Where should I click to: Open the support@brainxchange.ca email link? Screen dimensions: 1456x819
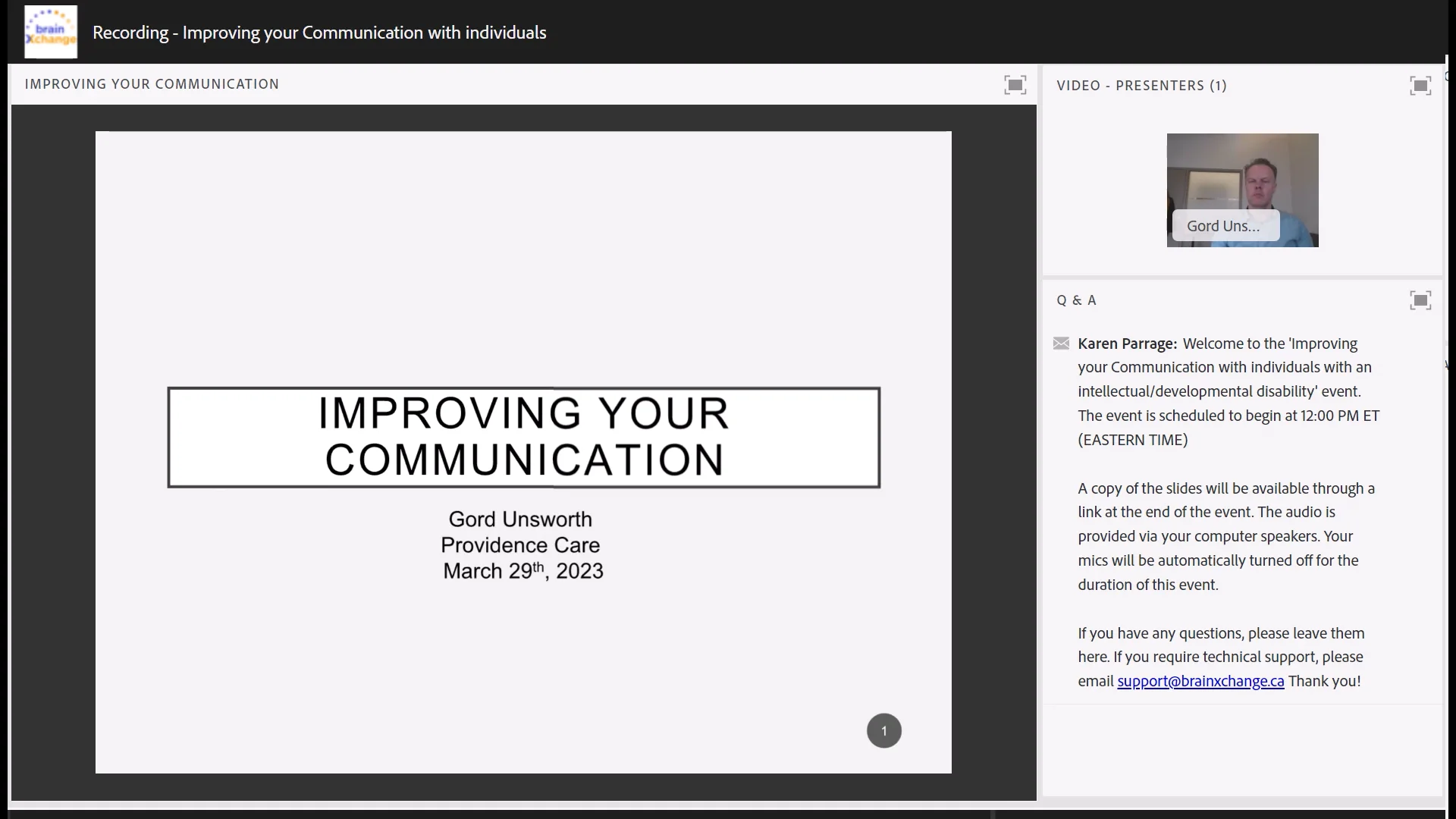[1200, 681]
